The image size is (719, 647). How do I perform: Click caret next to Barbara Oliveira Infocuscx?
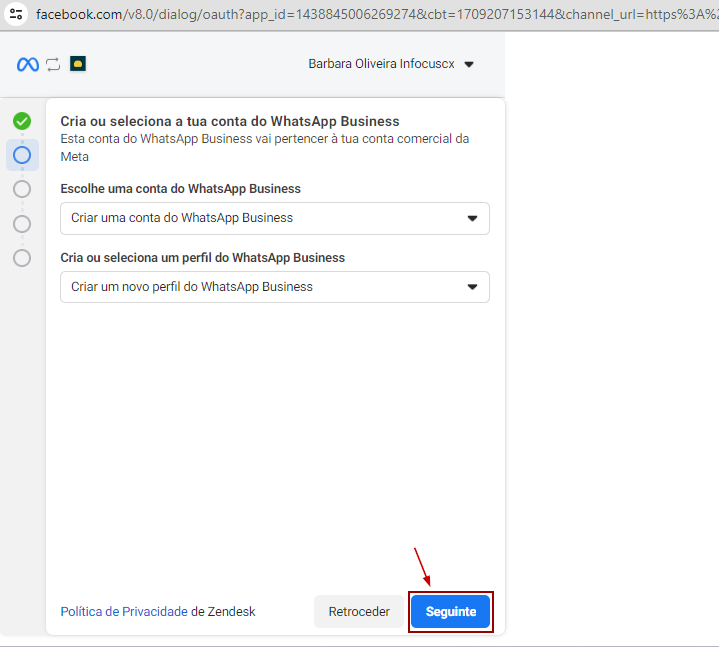click(469, 65)
